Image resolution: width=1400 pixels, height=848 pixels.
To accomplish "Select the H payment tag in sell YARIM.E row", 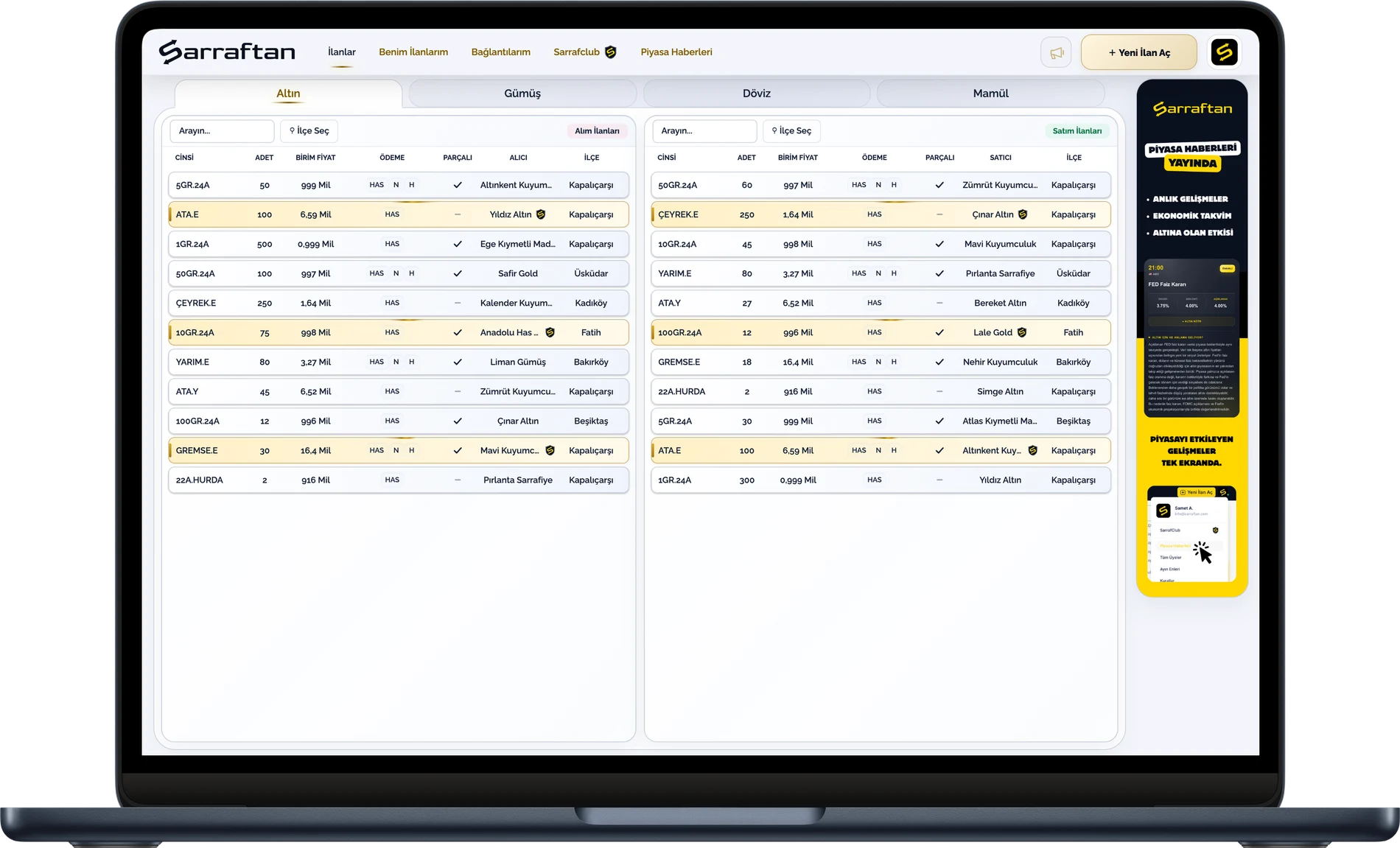I will (894, 273).
